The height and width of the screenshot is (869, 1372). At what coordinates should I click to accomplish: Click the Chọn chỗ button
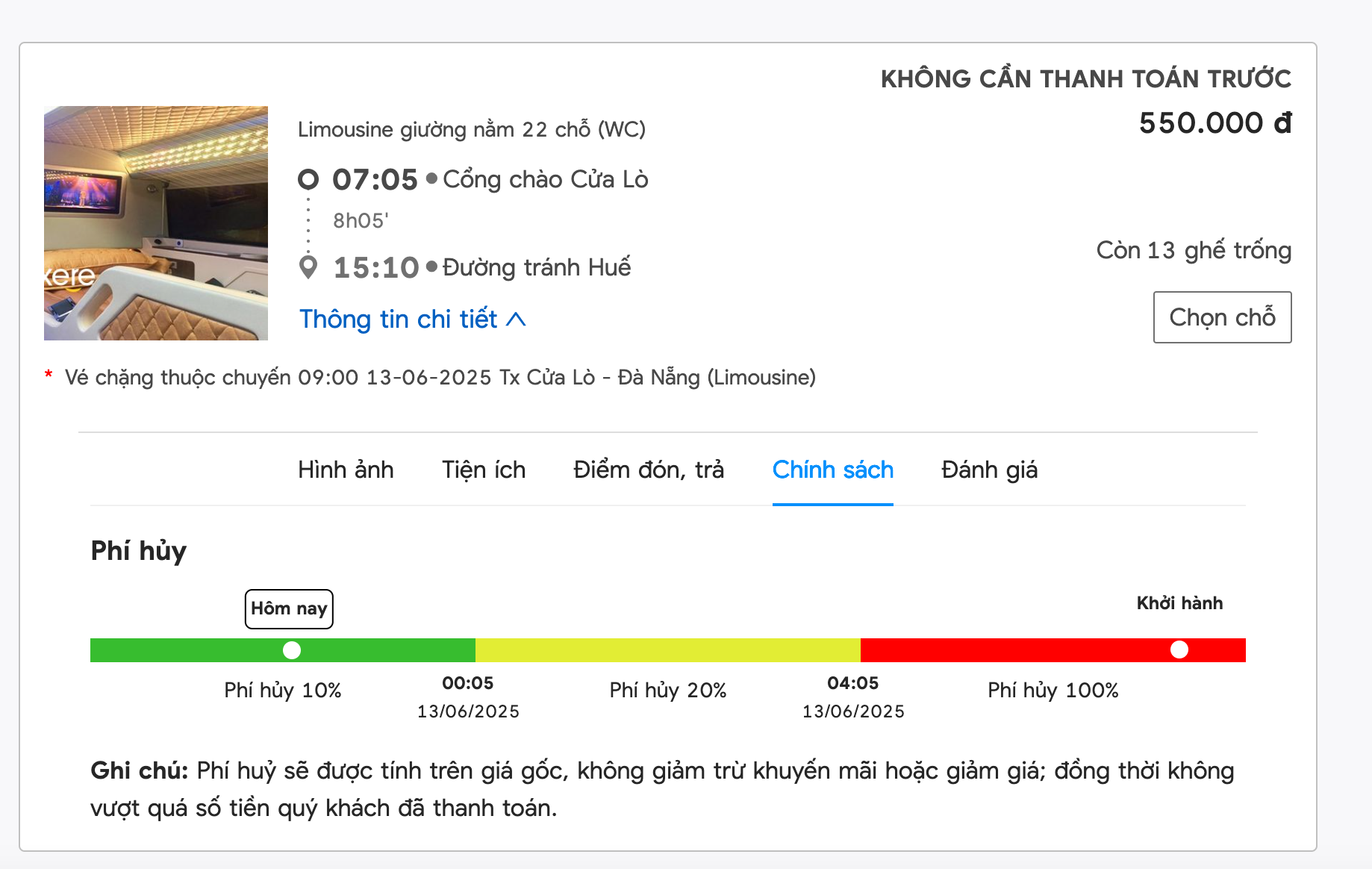[1223, 317]
